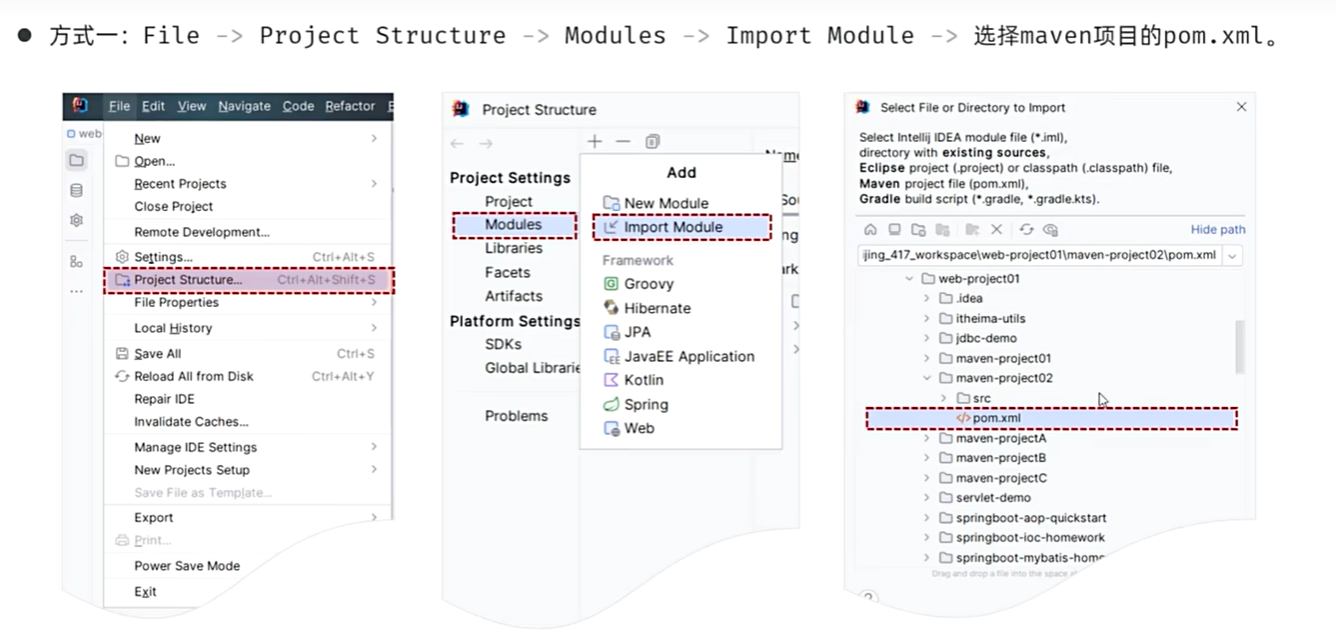The image size is (1336, 634).
Task: Open the Project tool window folder icon
Action: (76, 160)
